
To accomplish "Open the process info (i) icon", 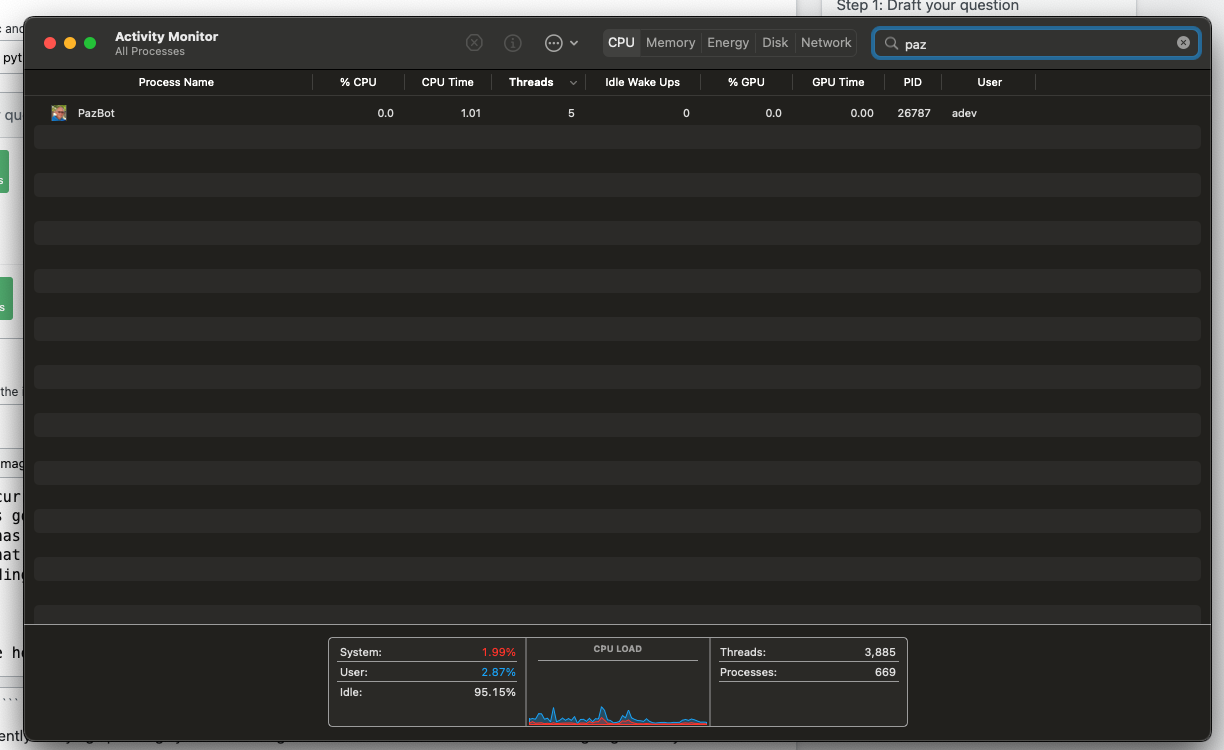I will (513, 43).
